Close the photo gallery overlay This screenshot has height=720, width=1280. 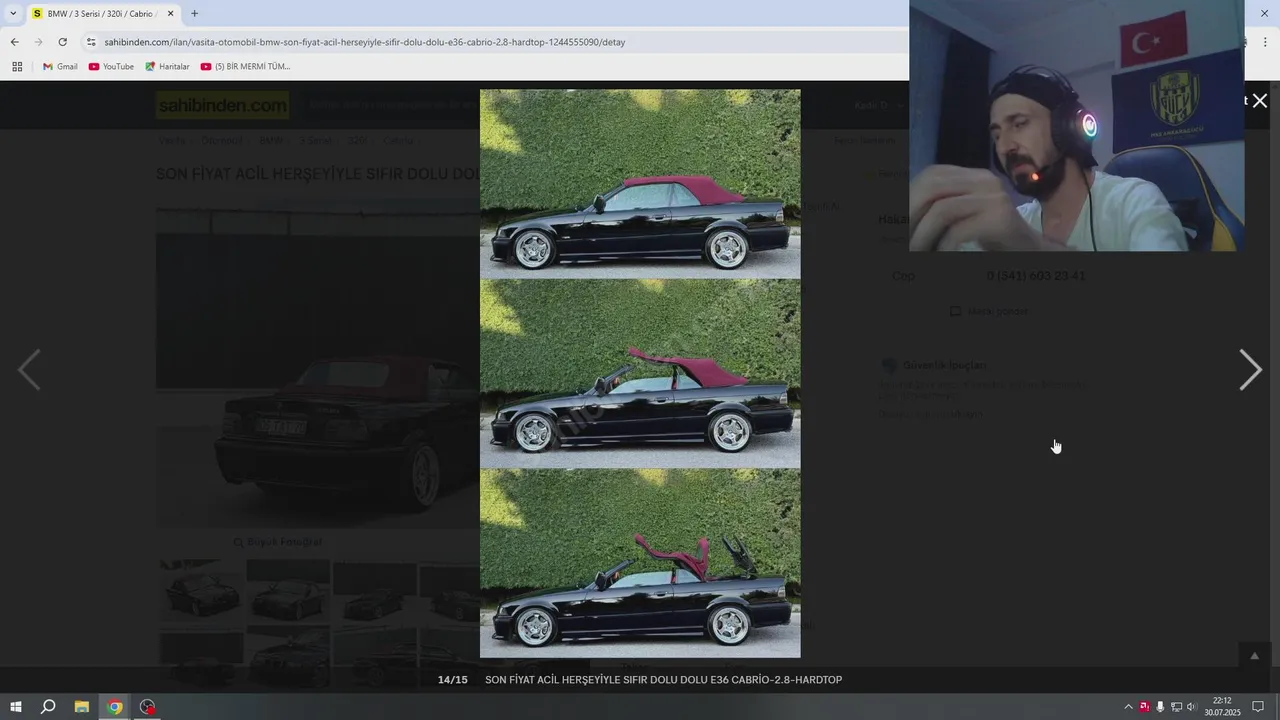pos(1260,100)
